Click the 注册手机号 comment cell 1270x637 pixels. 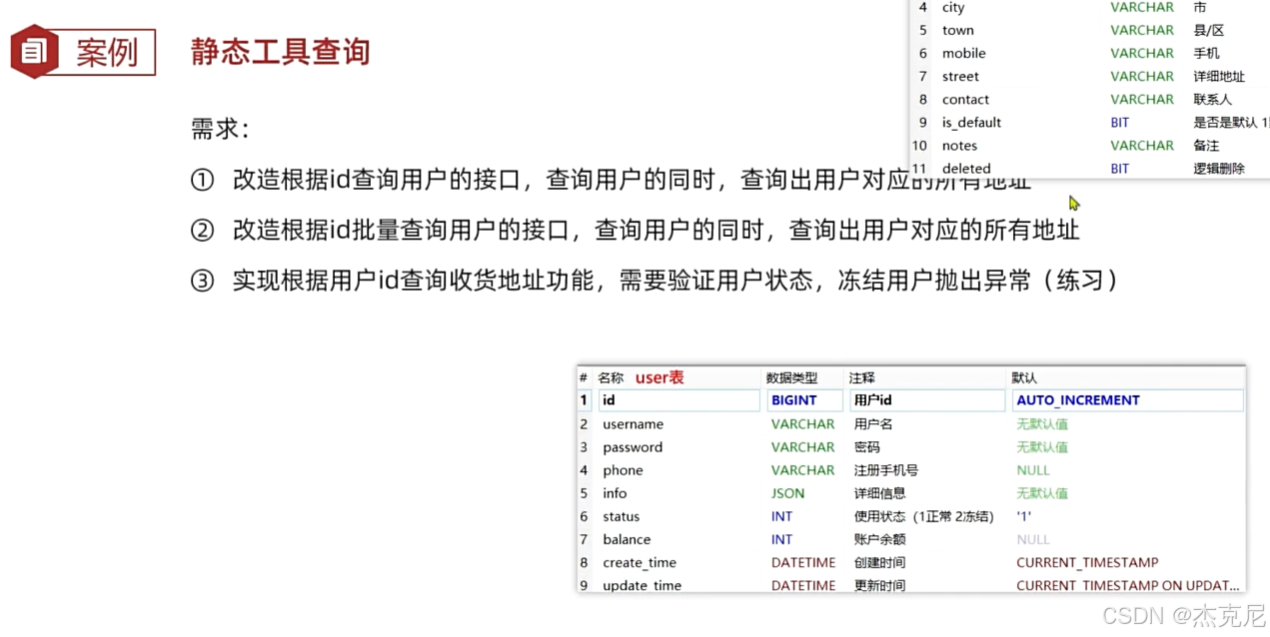pos(886,470)
